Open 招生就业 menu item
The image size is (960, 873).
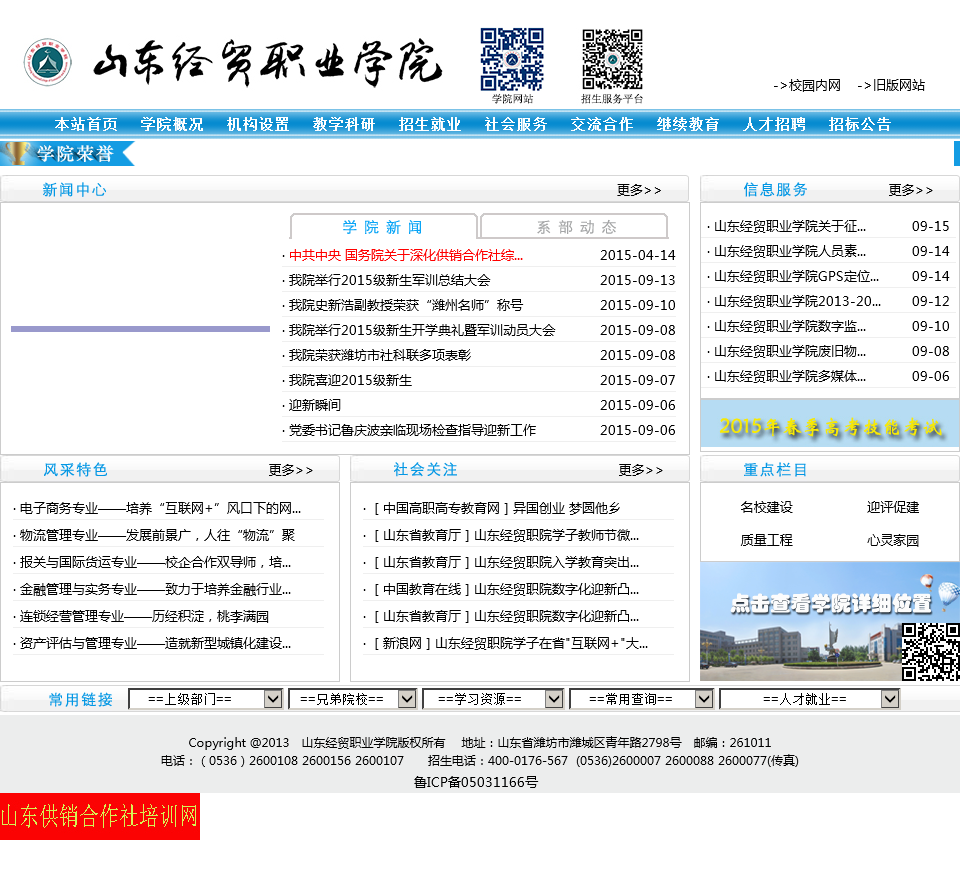coord(430,124)
